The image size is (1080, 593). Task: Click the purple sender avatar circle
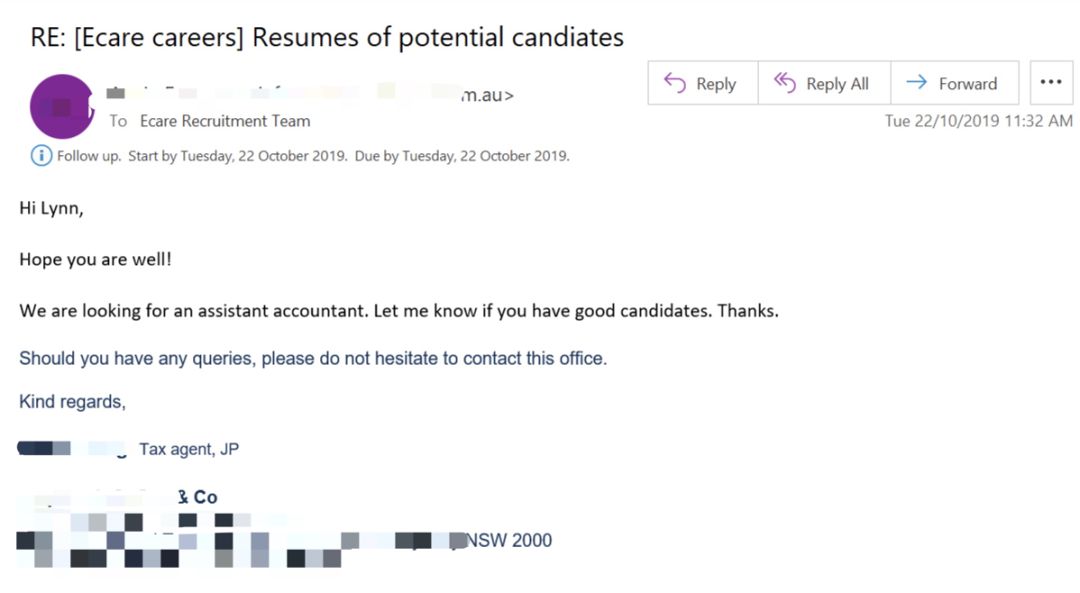coord(62,107)
